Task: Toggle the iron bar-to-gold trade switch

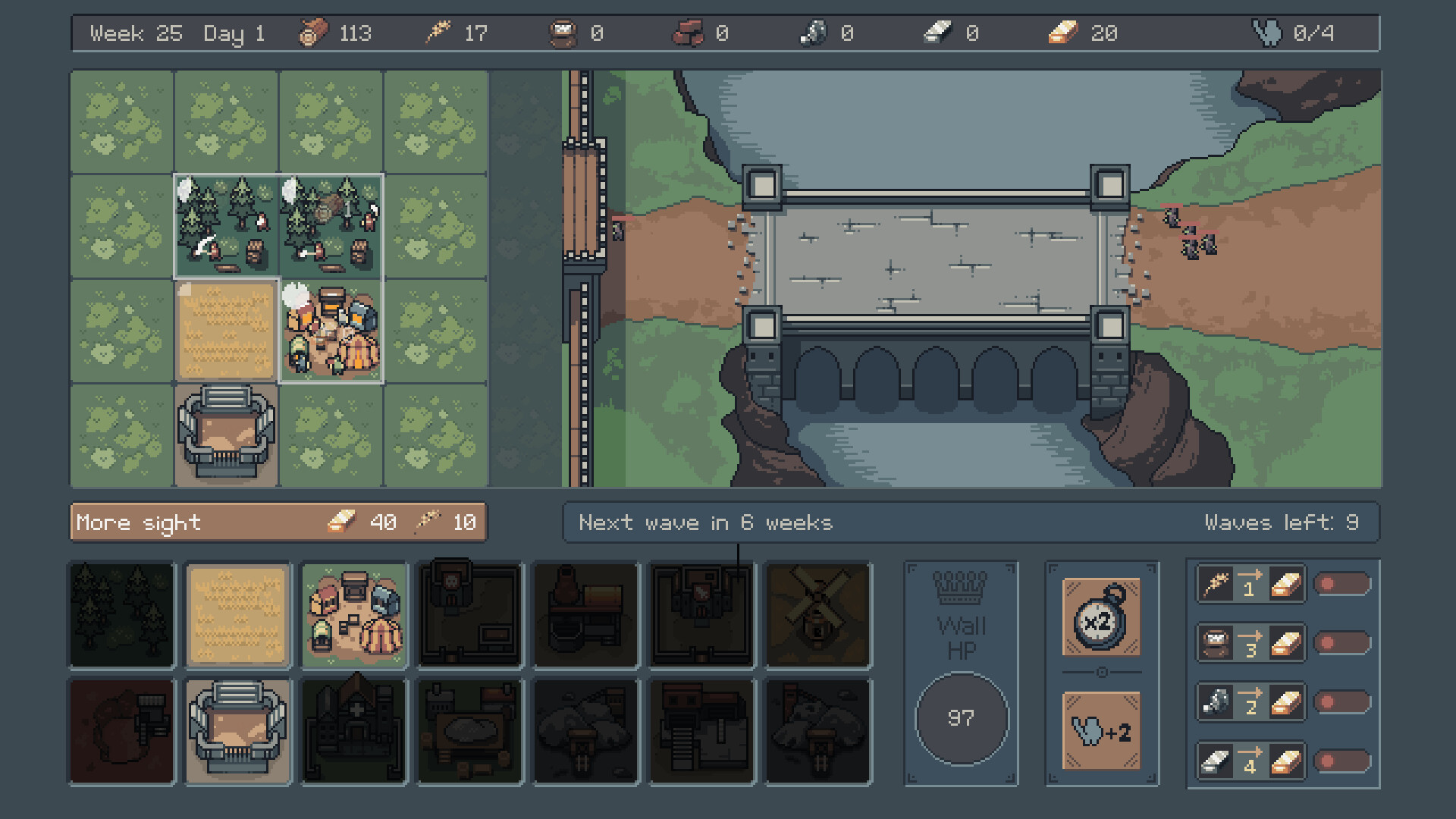Action: click(x=1341, y=761)
